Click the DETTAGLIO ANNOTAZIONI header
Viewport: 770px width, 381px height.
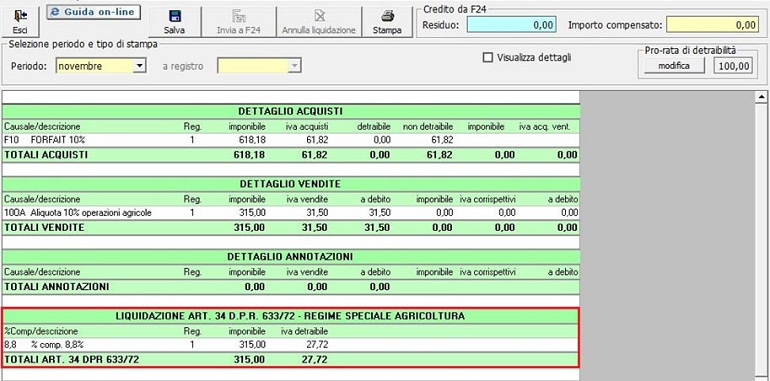291,257
